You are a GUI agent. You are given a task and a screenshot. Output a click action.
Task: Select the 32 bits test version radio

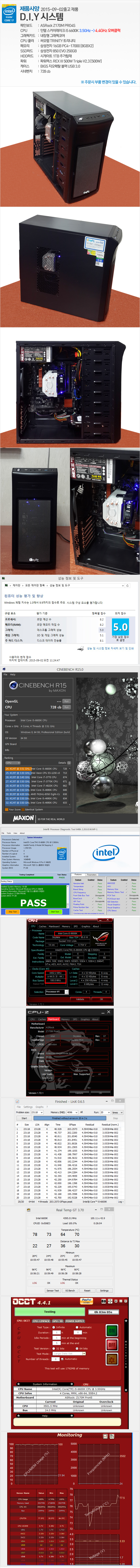coord(54,1348)
